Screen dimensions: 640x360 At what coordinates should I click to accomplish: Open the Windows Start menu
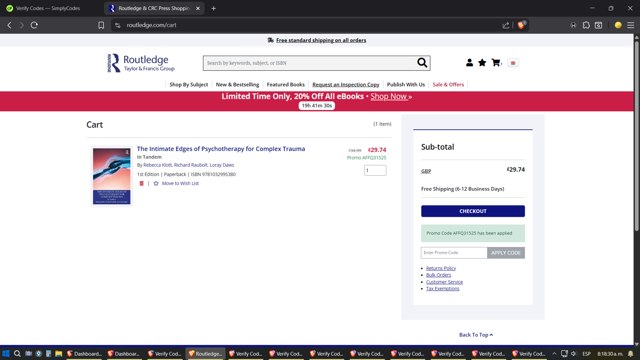[x=6, y=353]
